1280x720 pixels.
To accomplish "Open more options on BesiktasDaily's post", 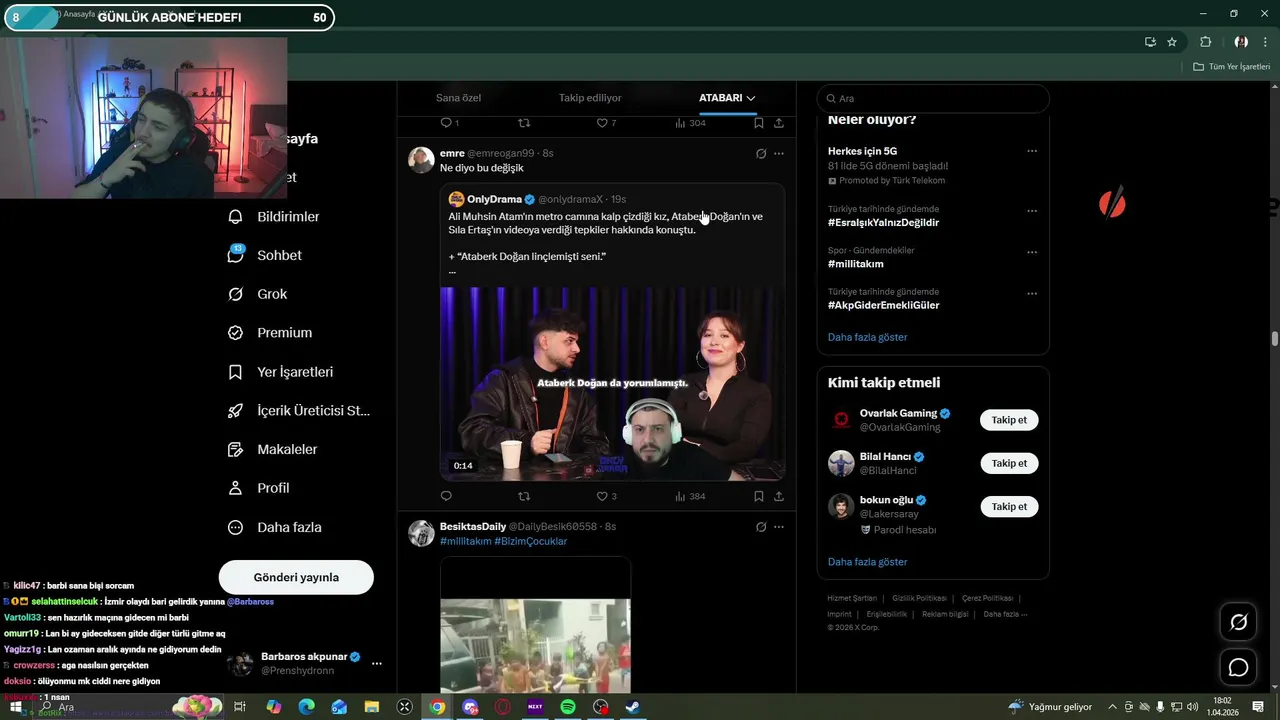I will tap(779, 527).
